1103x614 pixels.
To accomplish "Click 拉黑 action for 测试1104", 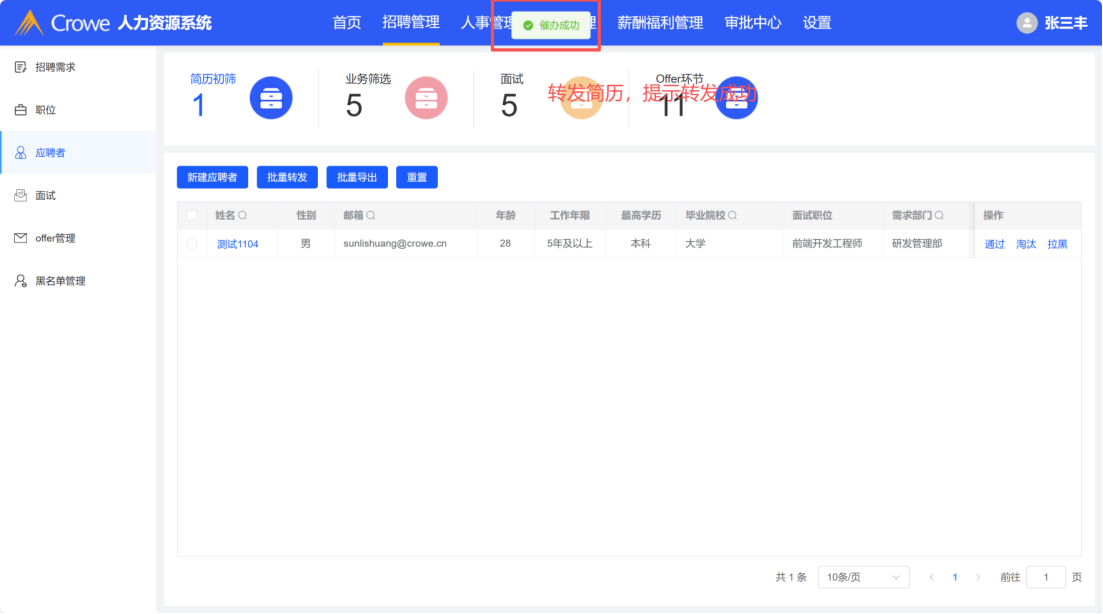I will [1057, 244].
